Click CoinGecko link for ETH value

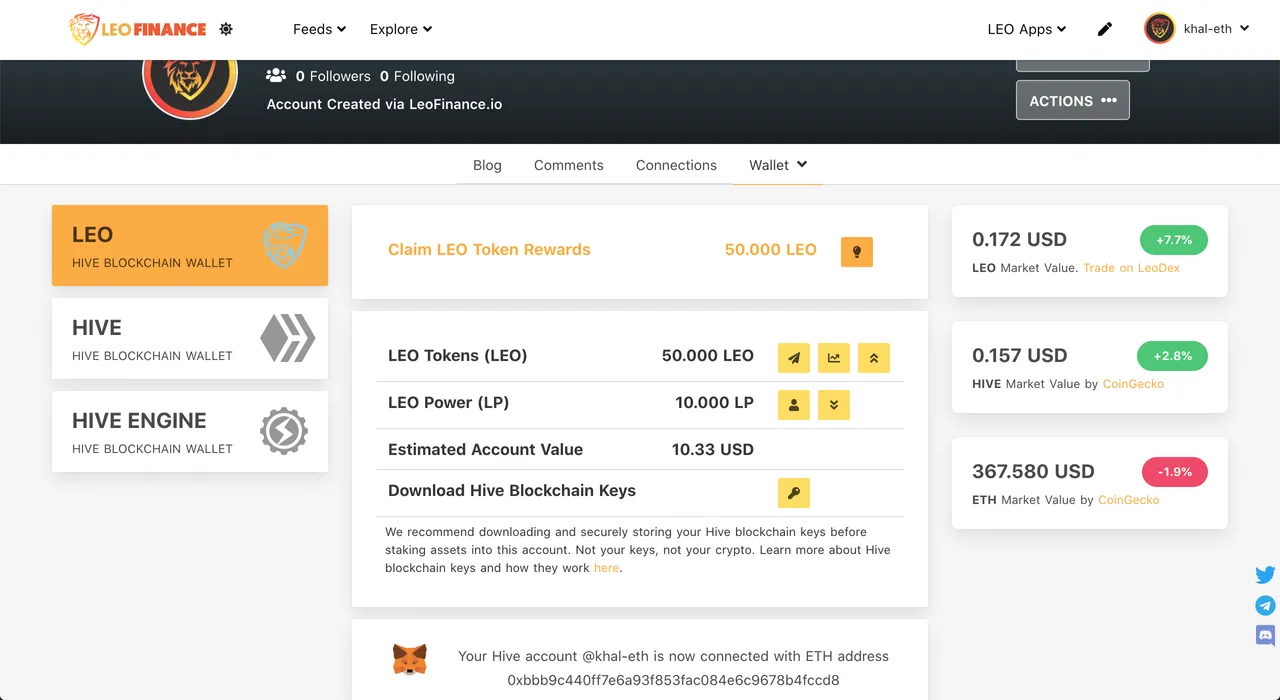[1128, 500]
